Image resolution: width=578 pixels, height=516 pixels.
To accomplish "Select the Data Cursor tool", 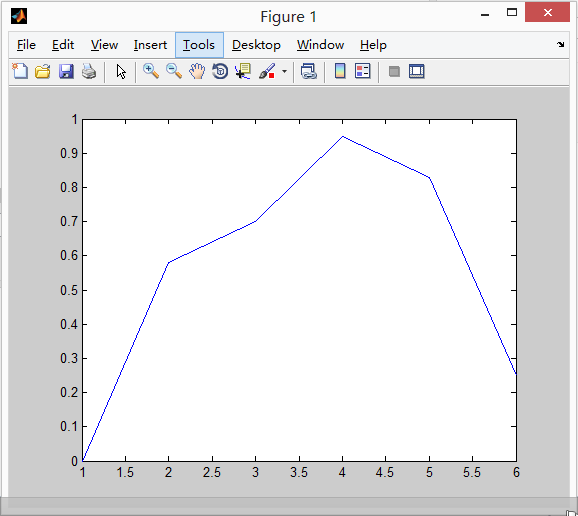I will point(243,71).
